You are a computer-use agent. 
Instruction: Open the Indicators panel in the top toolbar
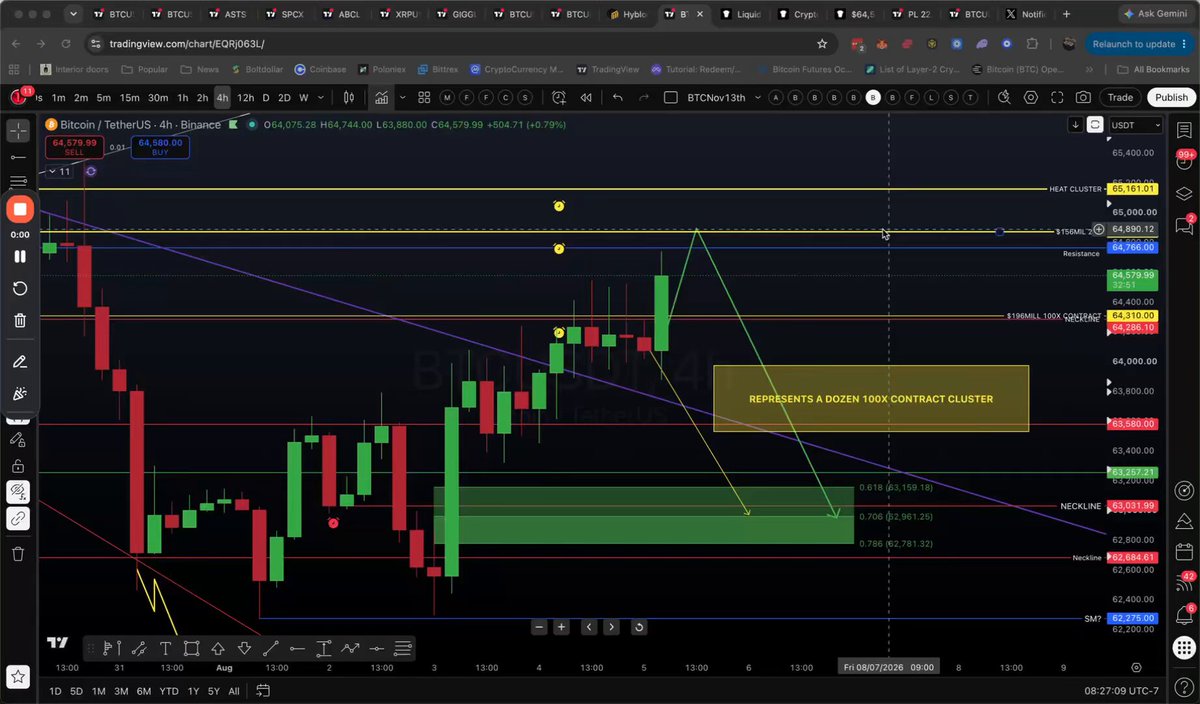tap(381, 97)
